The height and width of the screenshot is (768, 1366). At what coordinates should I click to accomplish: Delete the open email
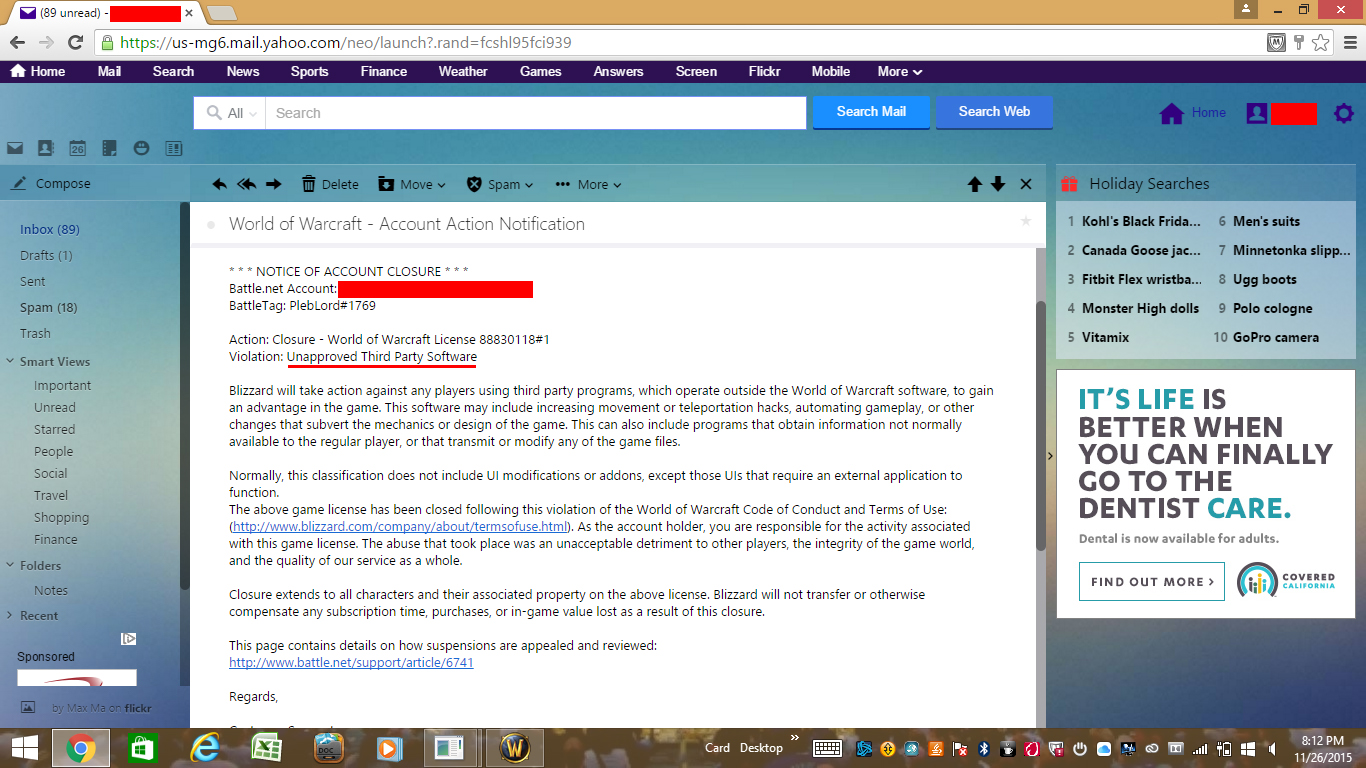[x=330, y=184]
